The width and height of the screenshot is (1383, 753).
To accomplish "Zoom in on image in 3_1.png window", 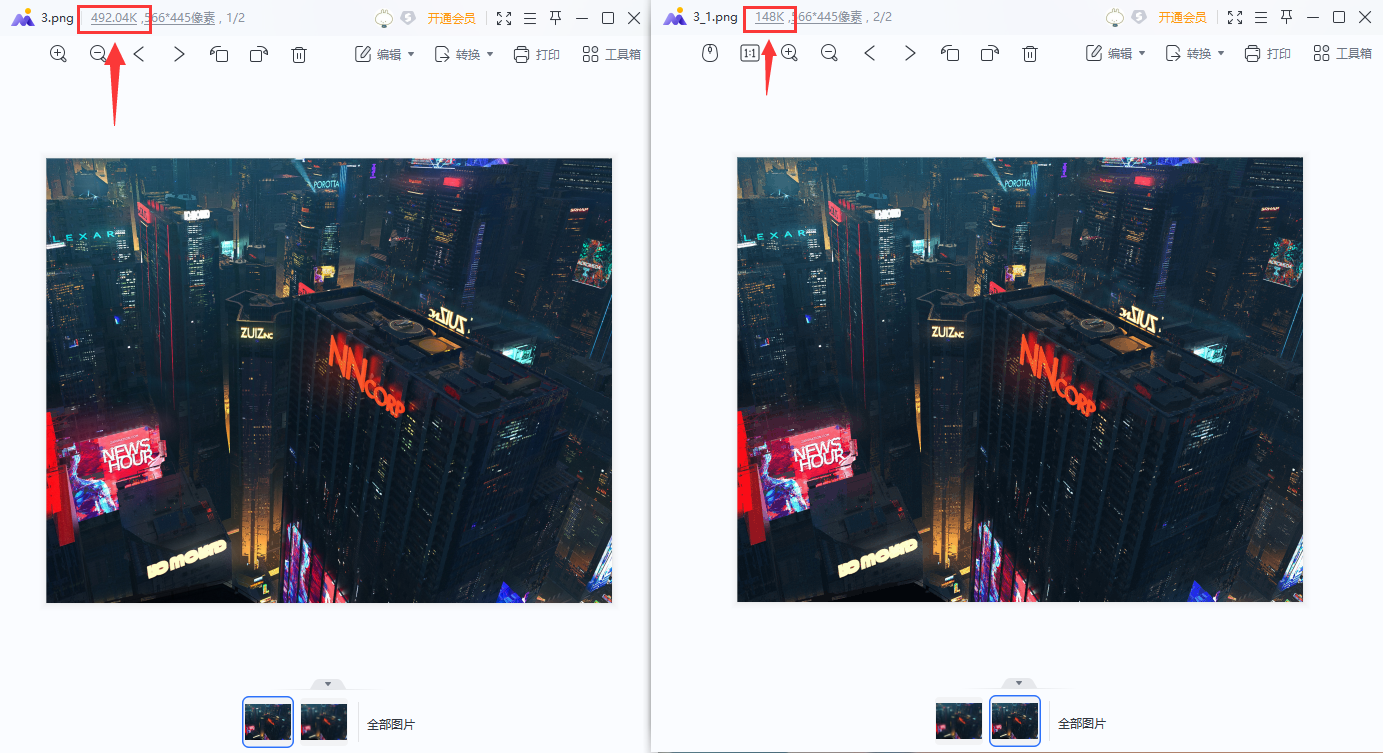I will pyautogui.click(x=789, y=54).
